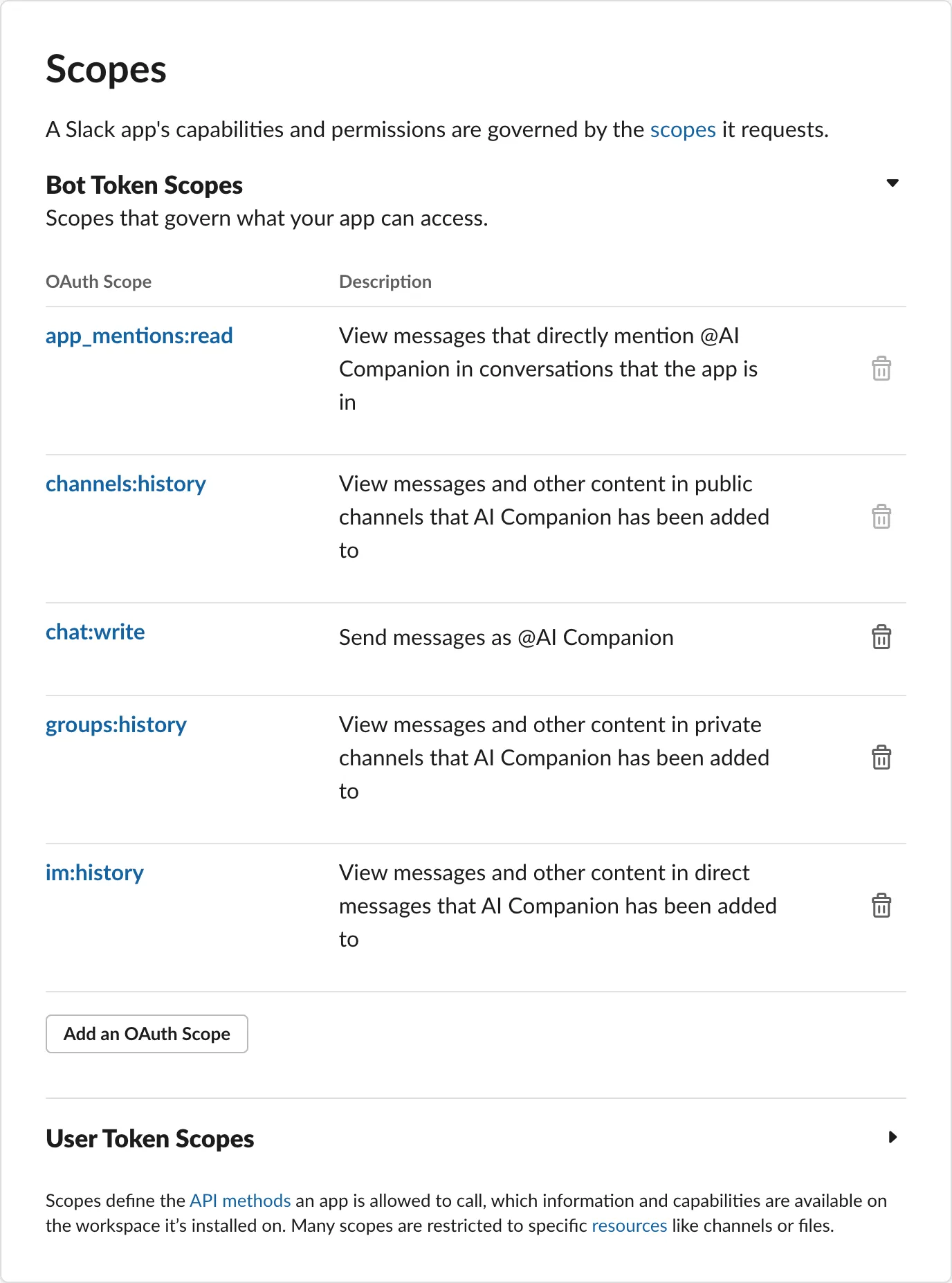
Task: Click the OAuth Scope column header
Action: 98,282
